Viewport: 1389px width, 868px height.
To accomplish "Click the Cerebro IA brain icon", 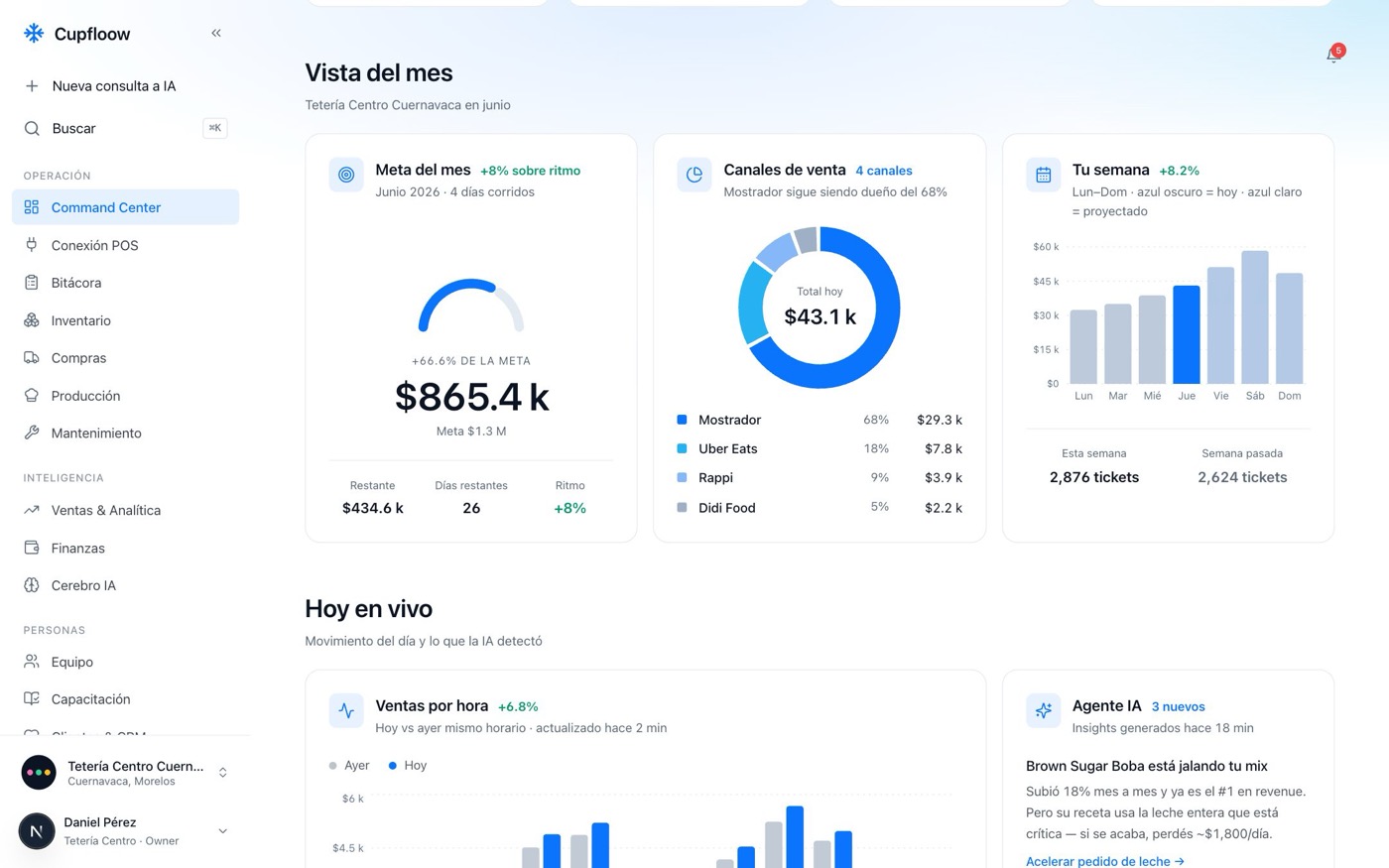I will 32,585.
